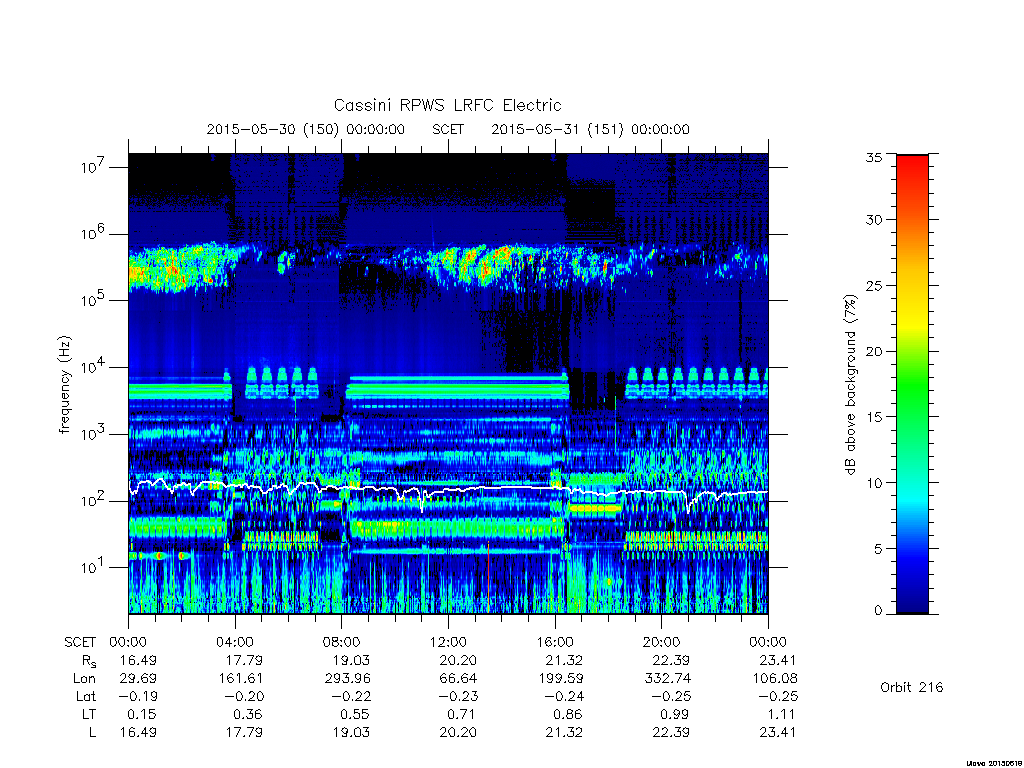Screen dimensions: 1024x768
Task: Click the Rs row value 20.20
Action: (458, 660)
